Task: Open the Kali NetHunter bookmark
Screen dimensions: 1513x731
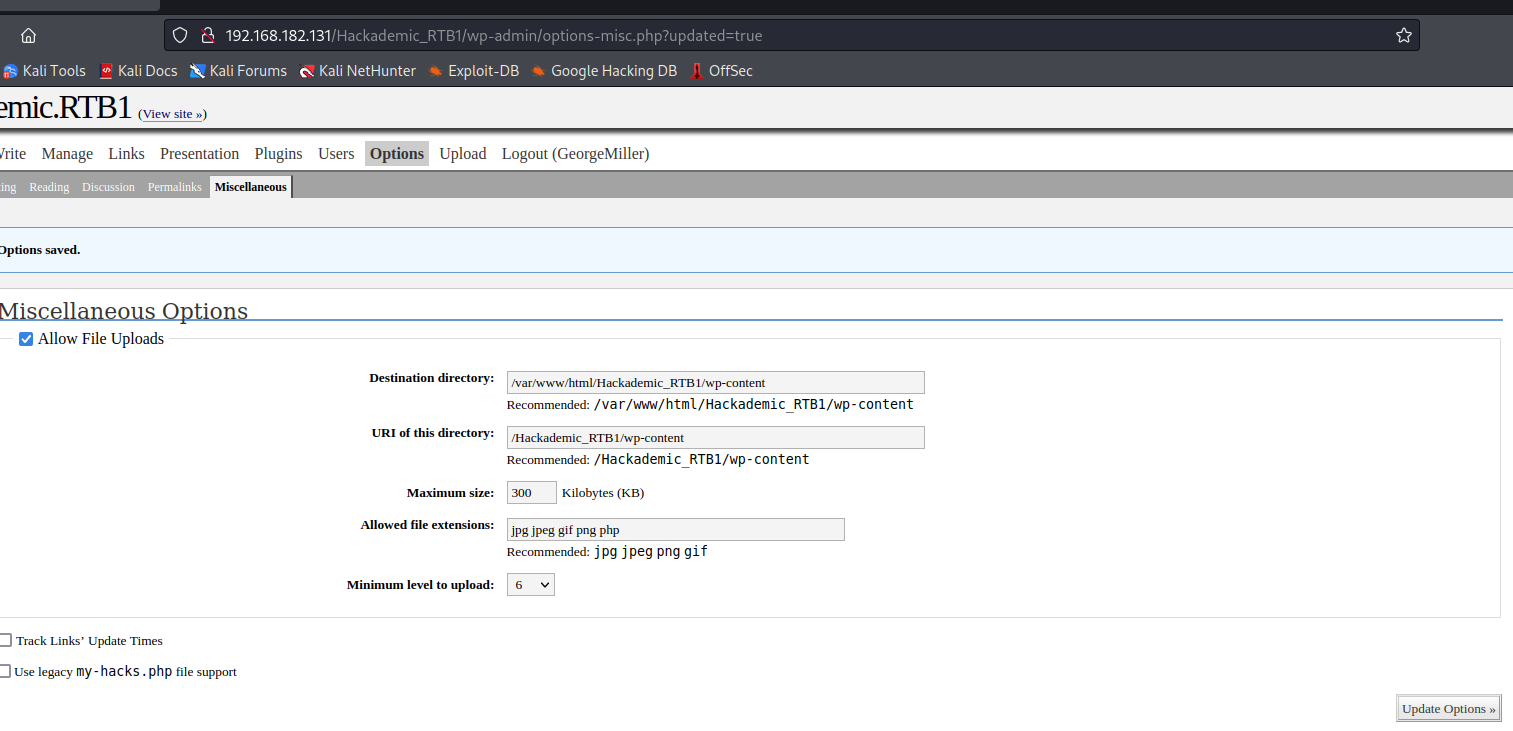Action: point(358,71)
